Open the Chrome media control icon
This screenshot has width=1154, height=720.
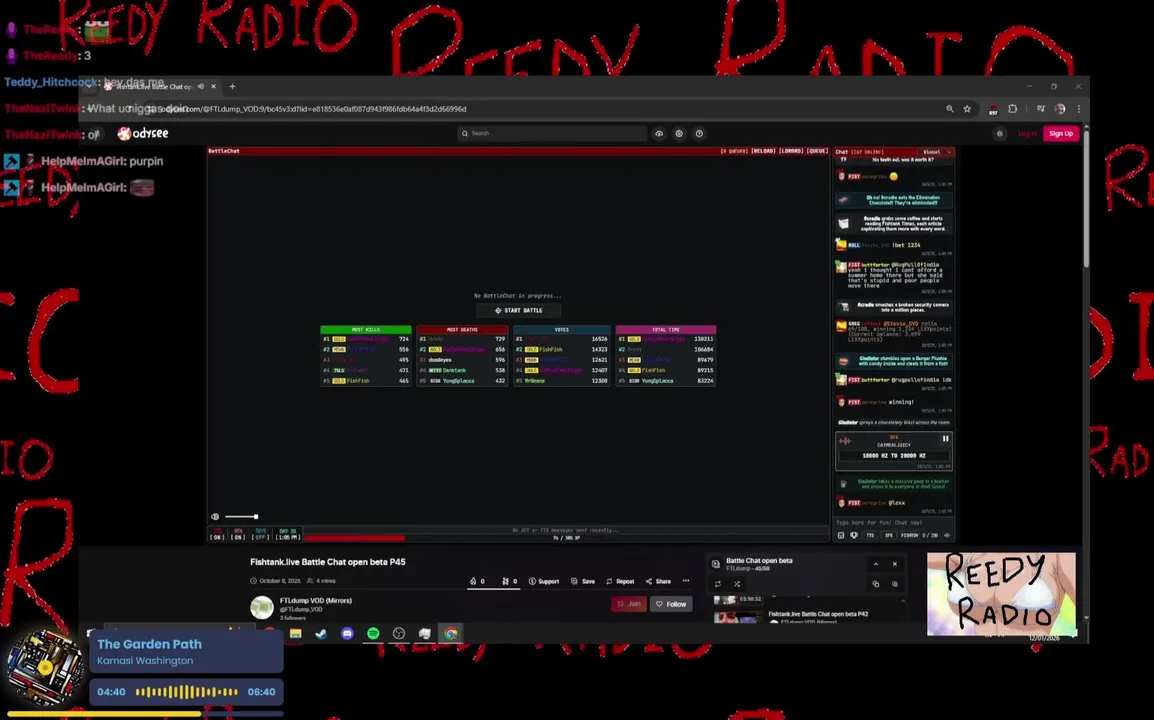1041,109
